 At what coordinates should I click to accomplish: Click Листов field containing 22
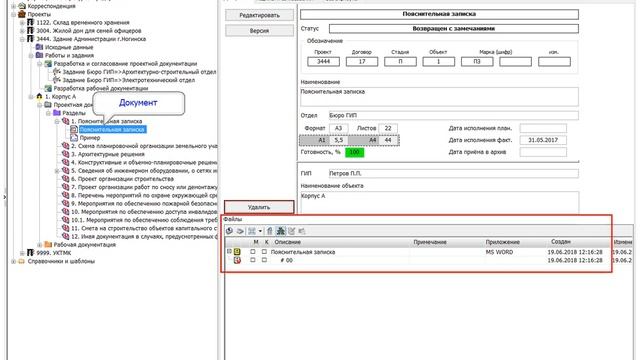click(x=388, y=128)
